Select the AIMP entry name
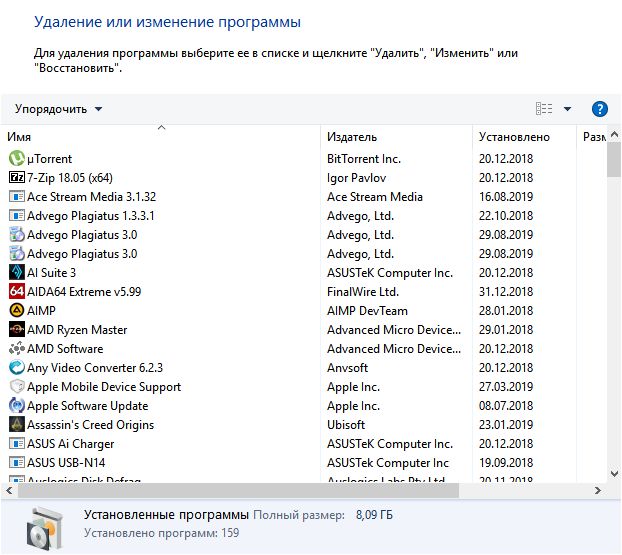Screen dimensions: 622x555 pyautogui.click(x=41, y=311)
